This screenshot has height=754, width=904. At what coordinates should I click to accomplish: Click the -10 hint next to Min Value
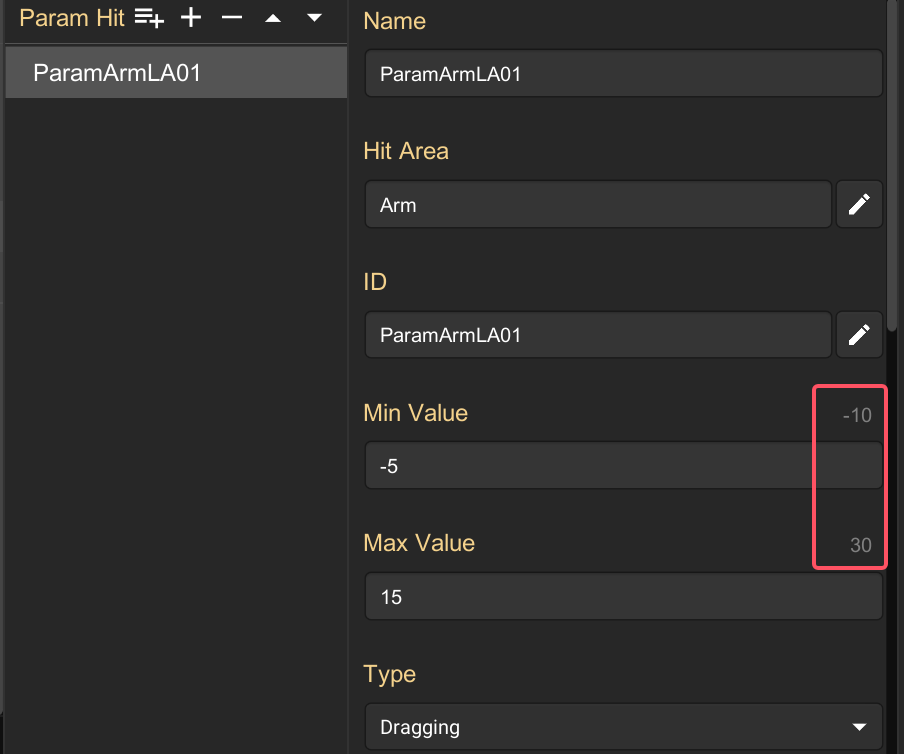click(x=857, y=415)
